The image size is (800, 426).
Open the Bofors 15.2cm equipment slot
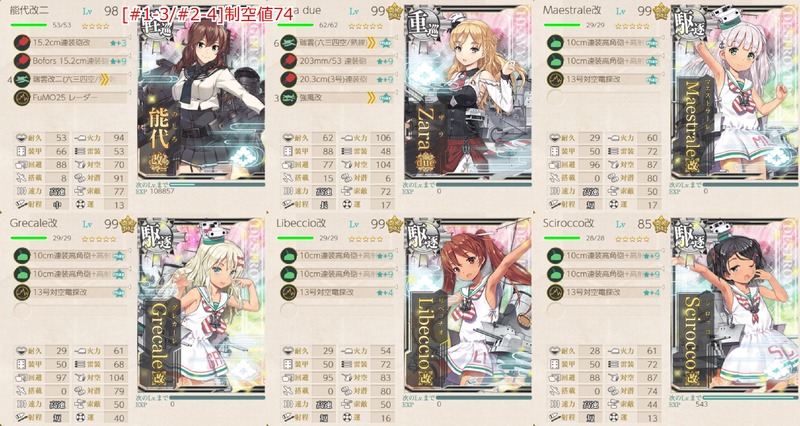coord(71,61)
